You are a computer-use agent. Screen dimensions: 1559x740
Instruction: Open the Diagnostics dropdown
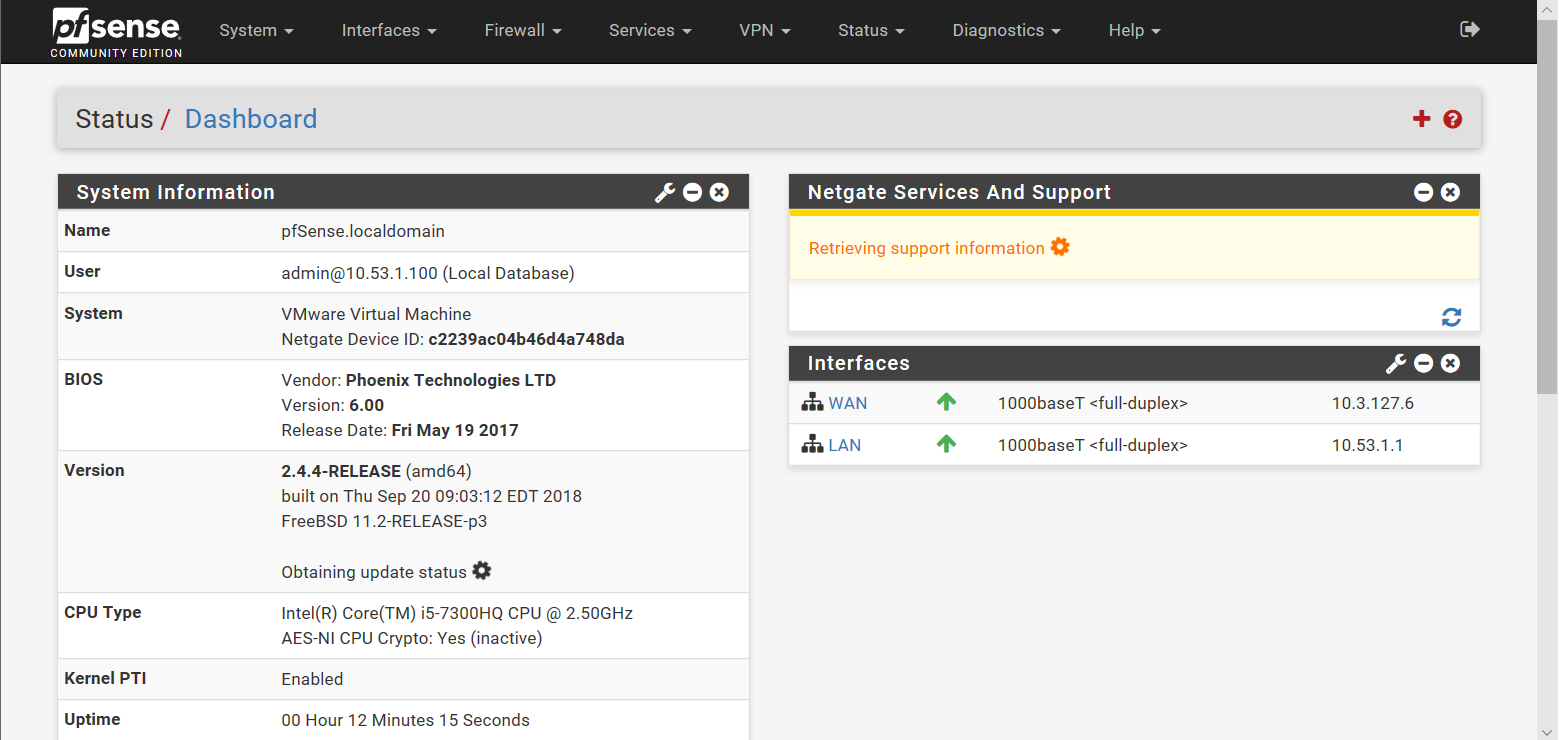point(1005,30)
